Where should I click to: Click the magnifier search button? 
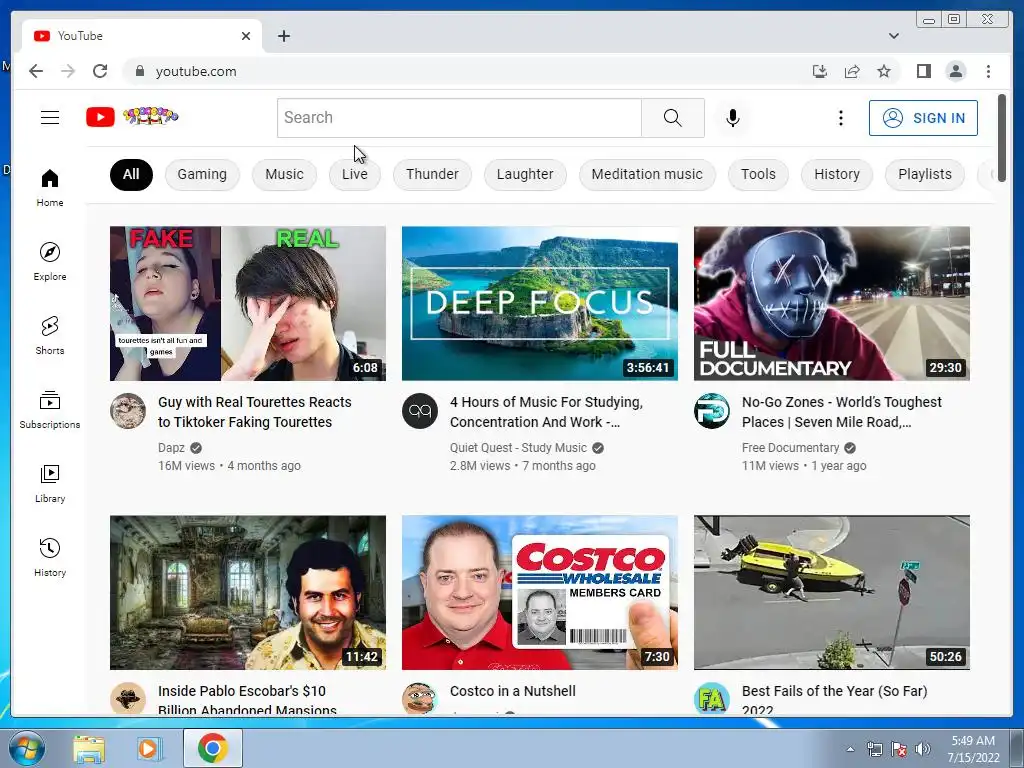(x=673, y=118)
